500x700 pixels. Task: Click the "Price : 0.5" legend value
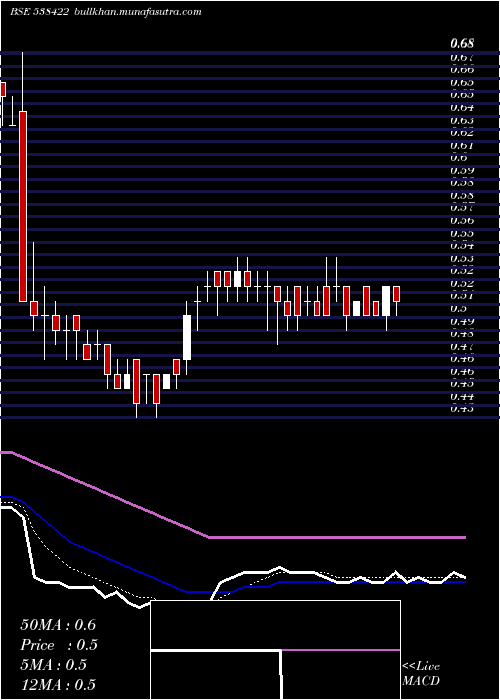pos(59,645)
